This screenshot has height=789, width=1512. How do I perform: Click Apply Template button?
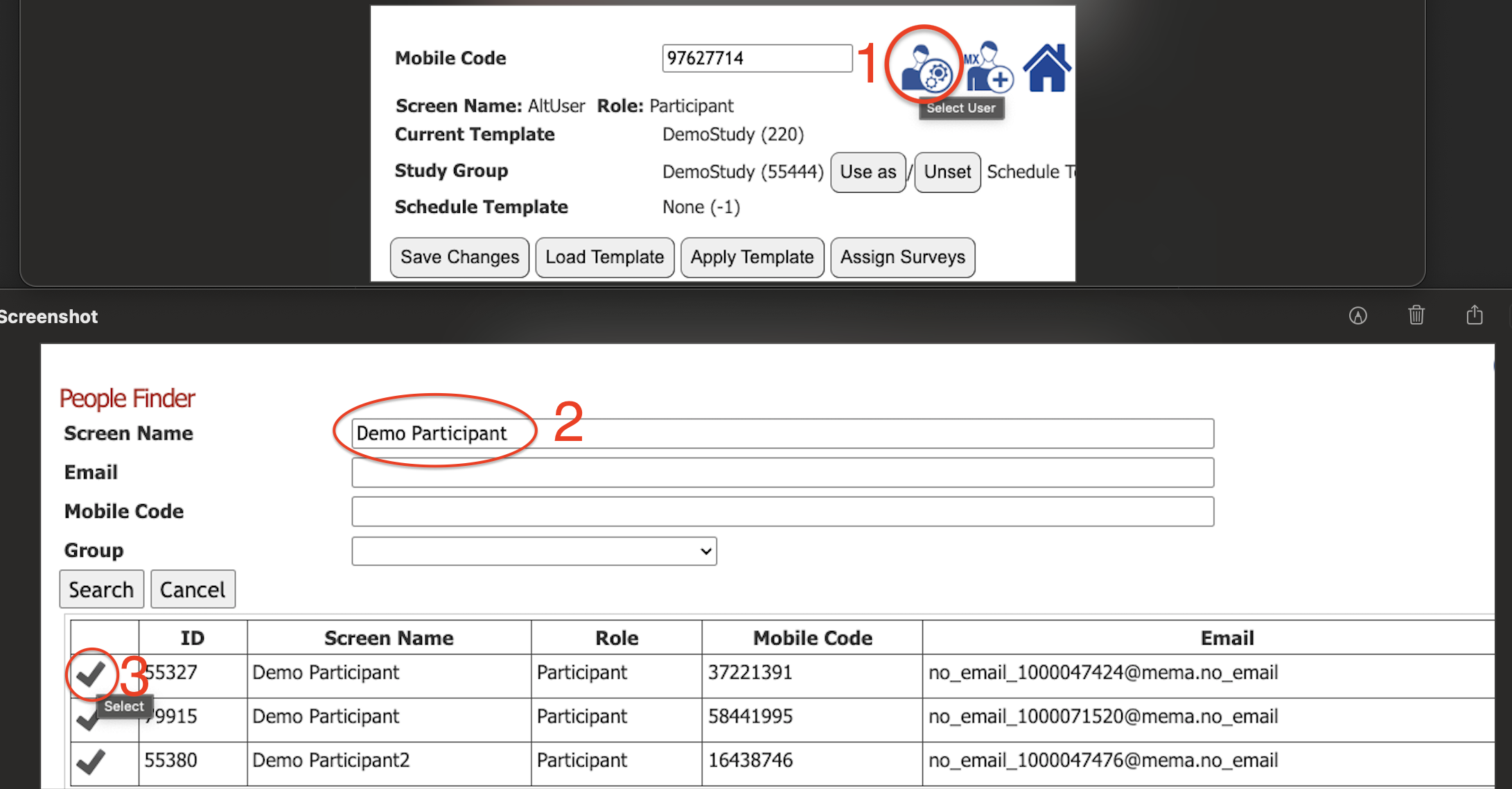click(x=752, y=257)
